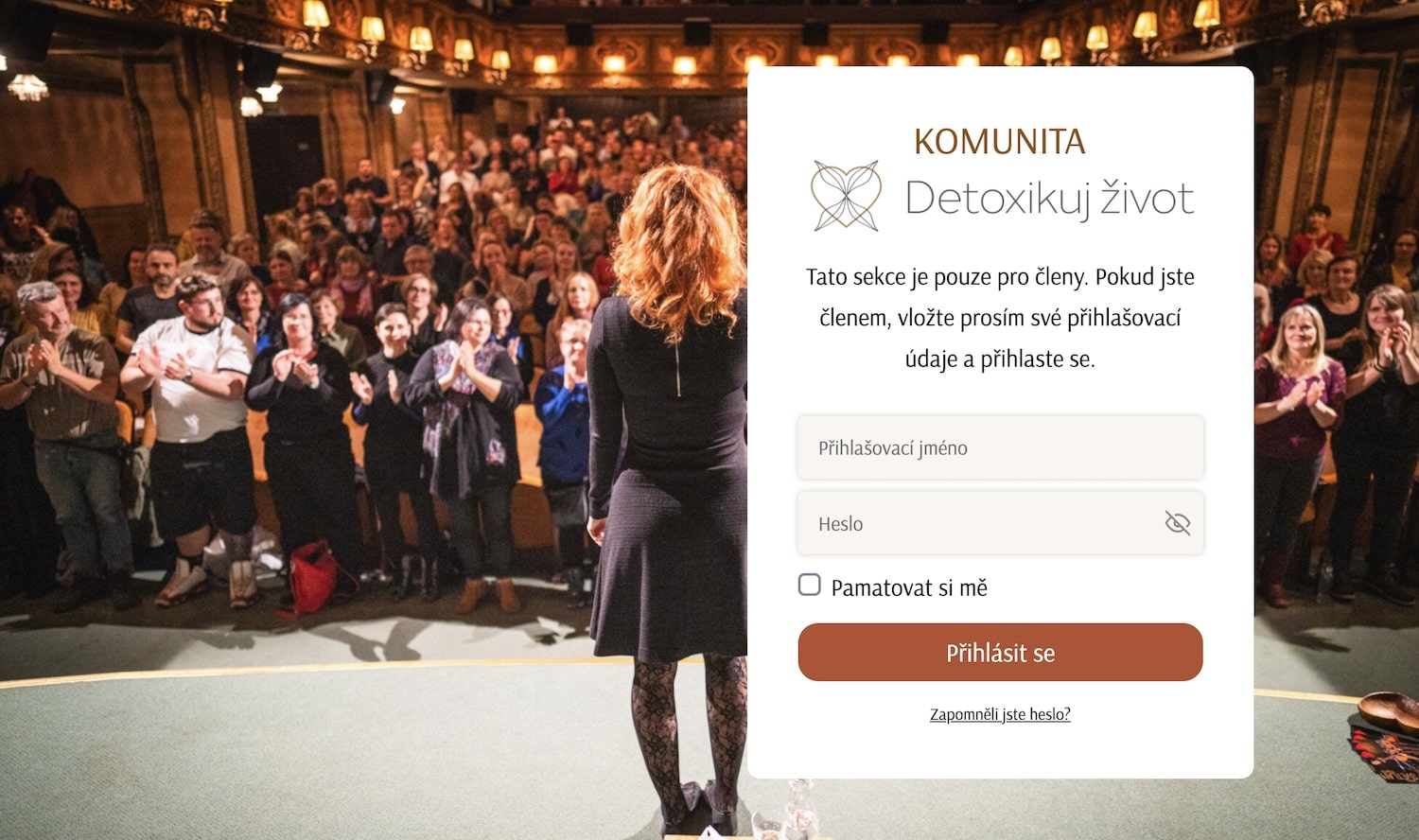Click the 'Přihlásit se' button

(x=1000, y=653)
